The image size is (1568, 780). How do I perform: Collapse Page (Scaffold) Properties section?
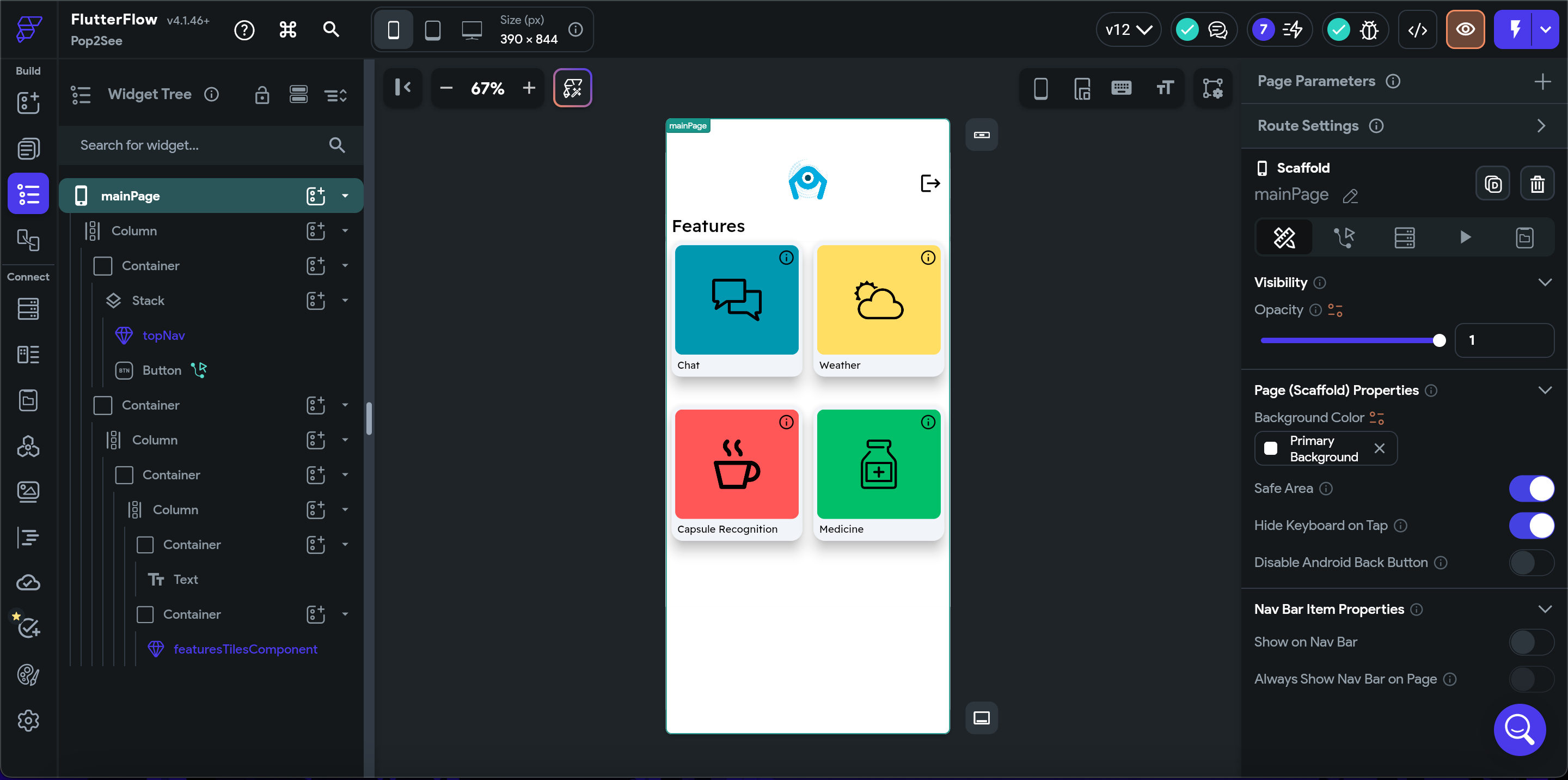pos(1544,391)
